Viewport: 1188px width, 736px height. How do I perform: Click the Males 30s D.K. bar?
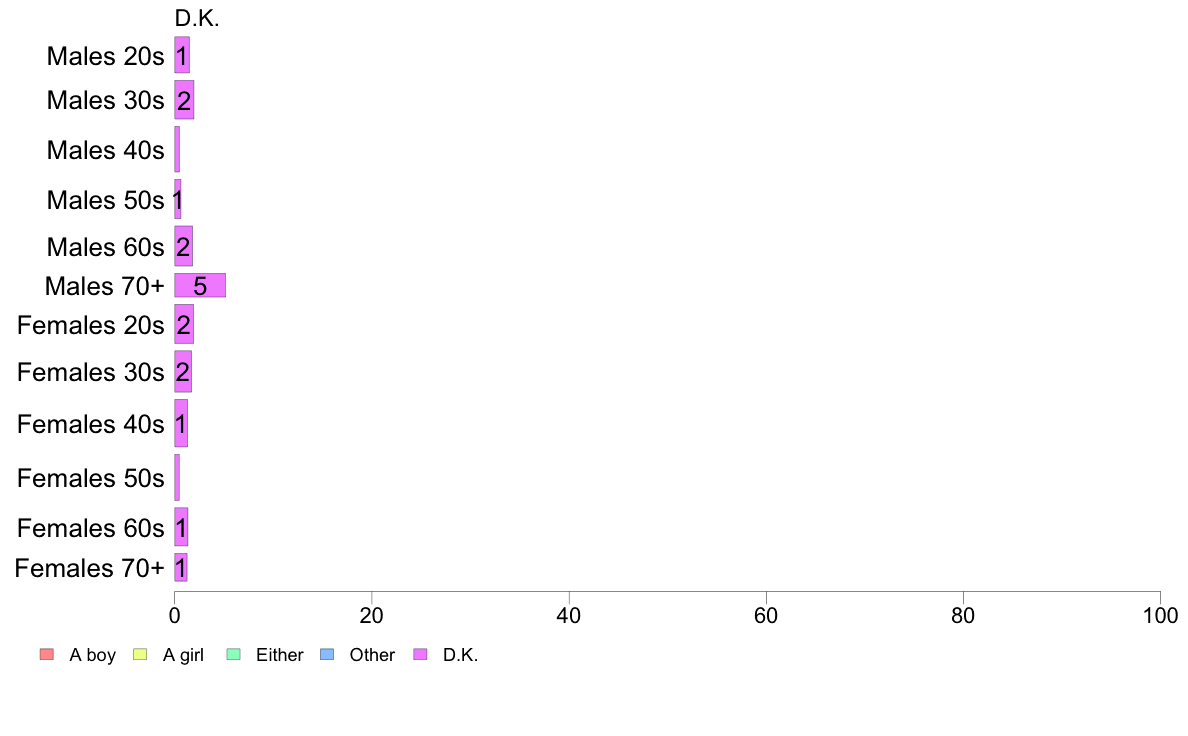pos(184,100)
